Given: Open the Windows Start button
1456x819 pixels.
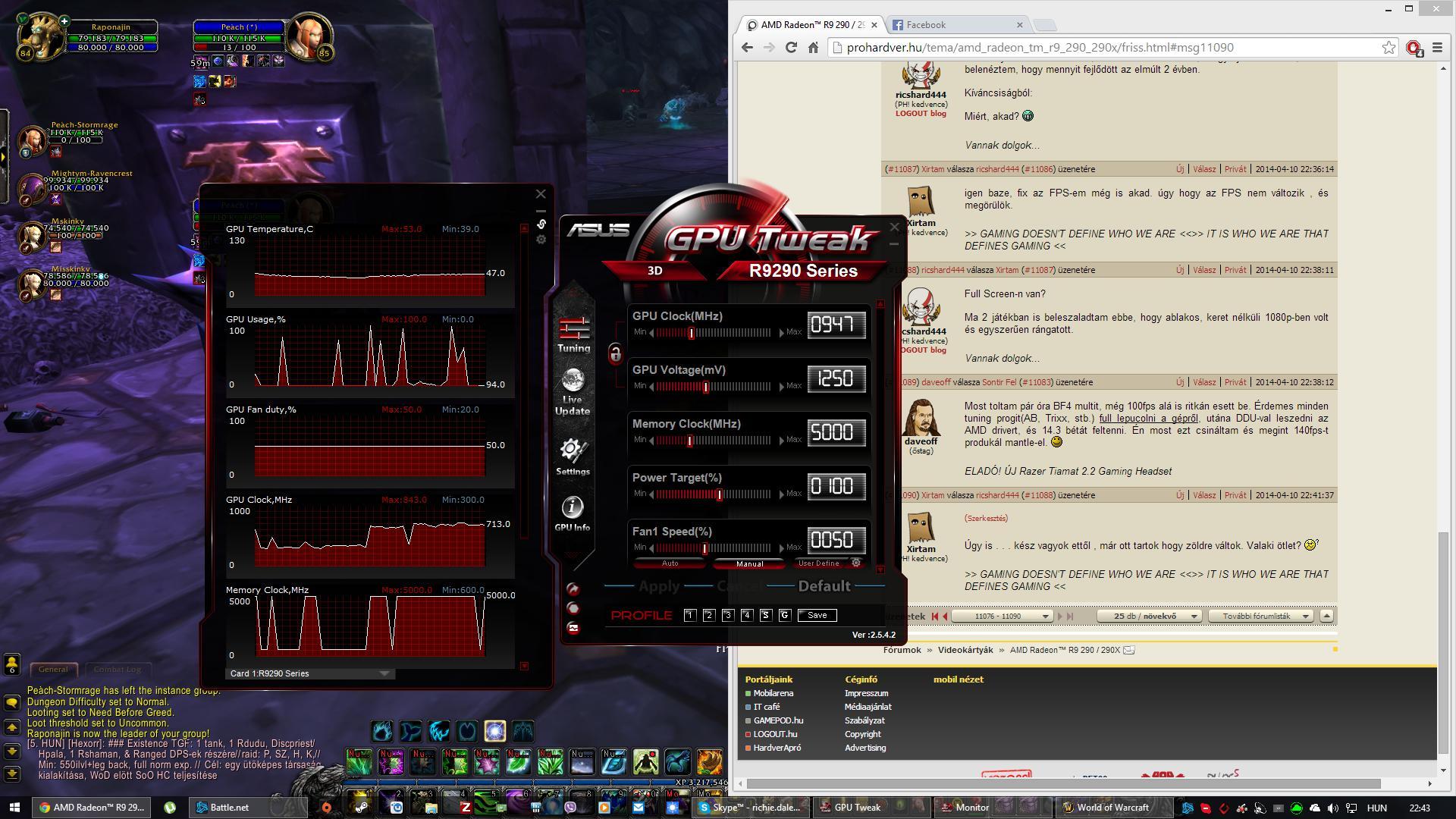Looking at the screenshot, I should [14, 808].
